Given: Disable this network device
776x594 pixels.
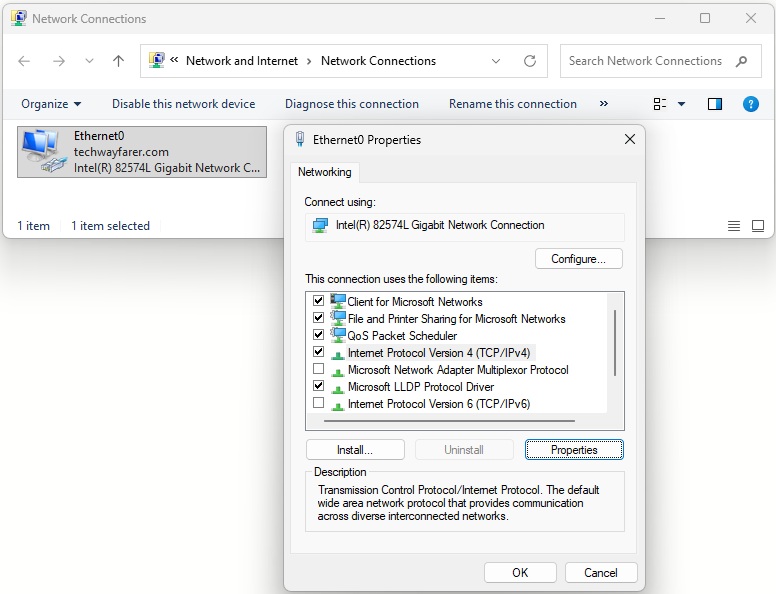Looking at the screenshot, I should (184, 104).
